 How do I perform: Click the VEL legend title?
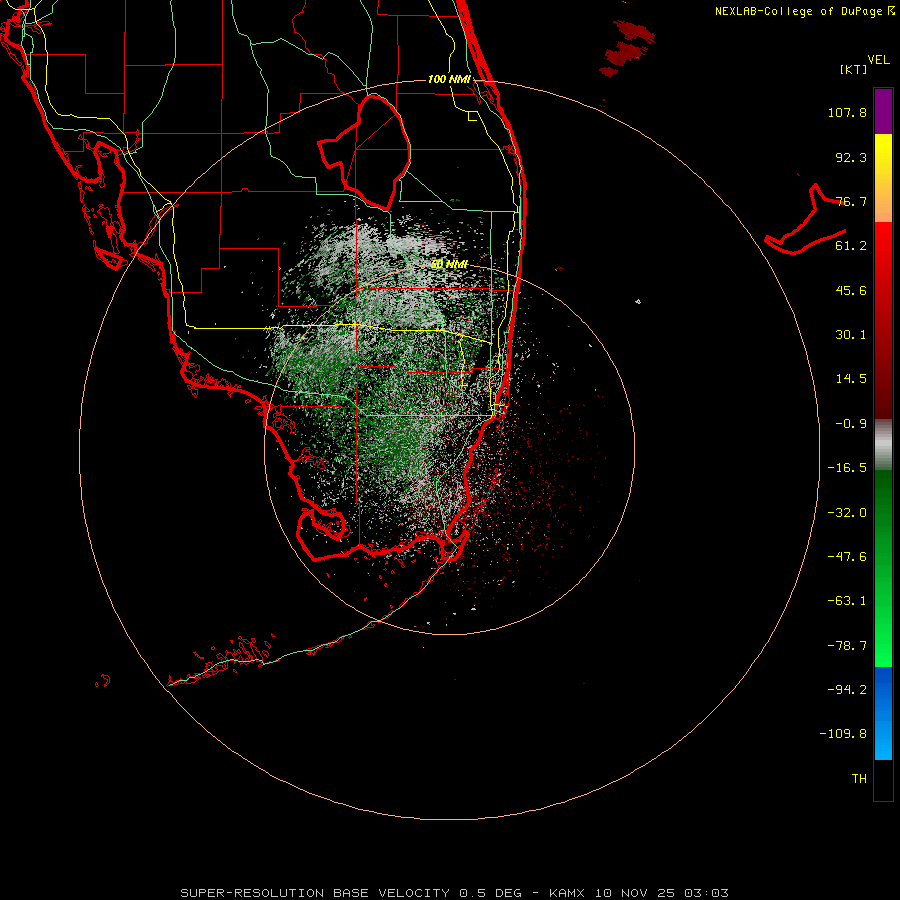[x=878, y=60]
